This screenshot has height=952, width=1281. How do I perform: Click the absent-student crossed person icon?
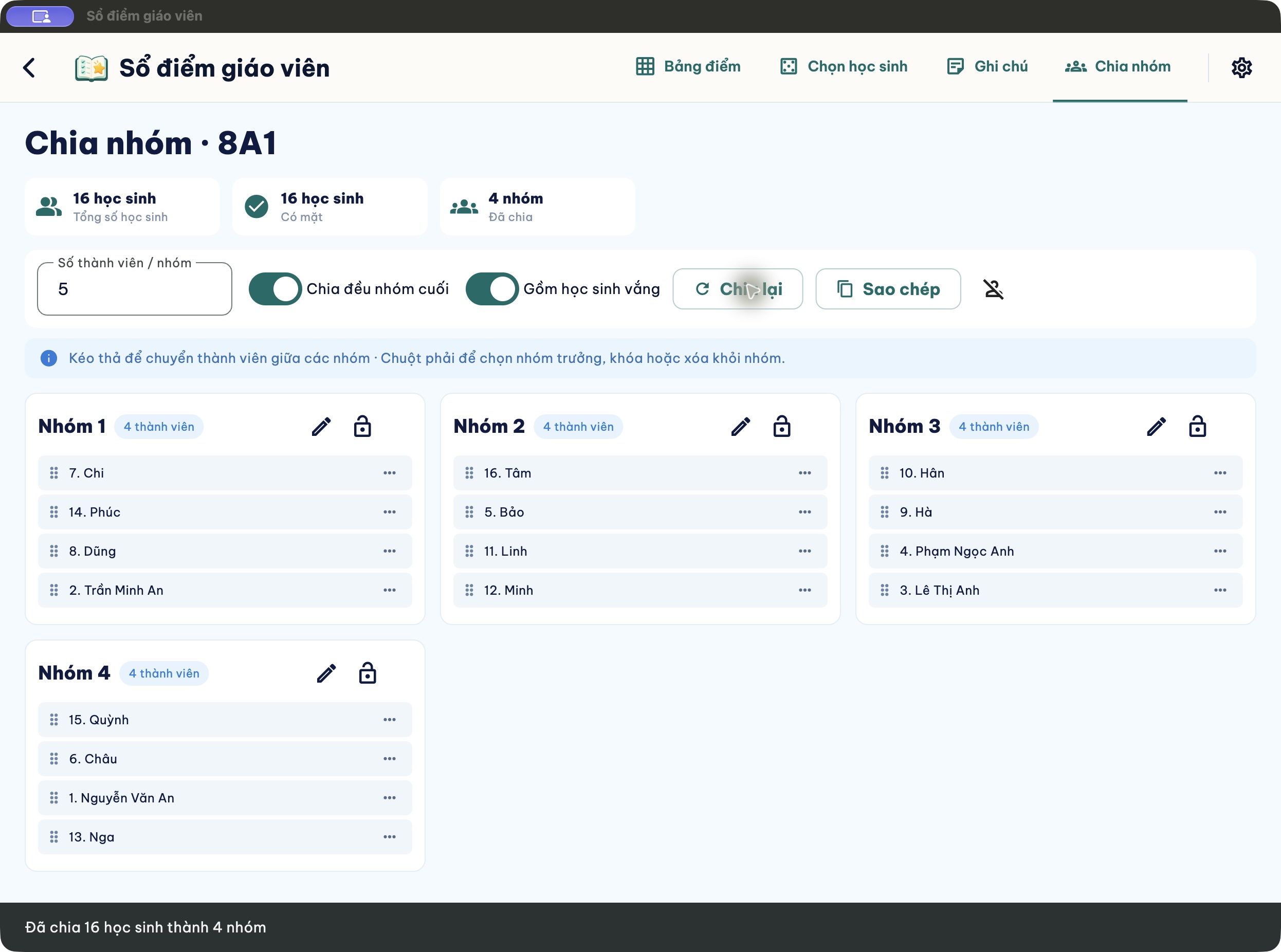[x=994, y=289]
